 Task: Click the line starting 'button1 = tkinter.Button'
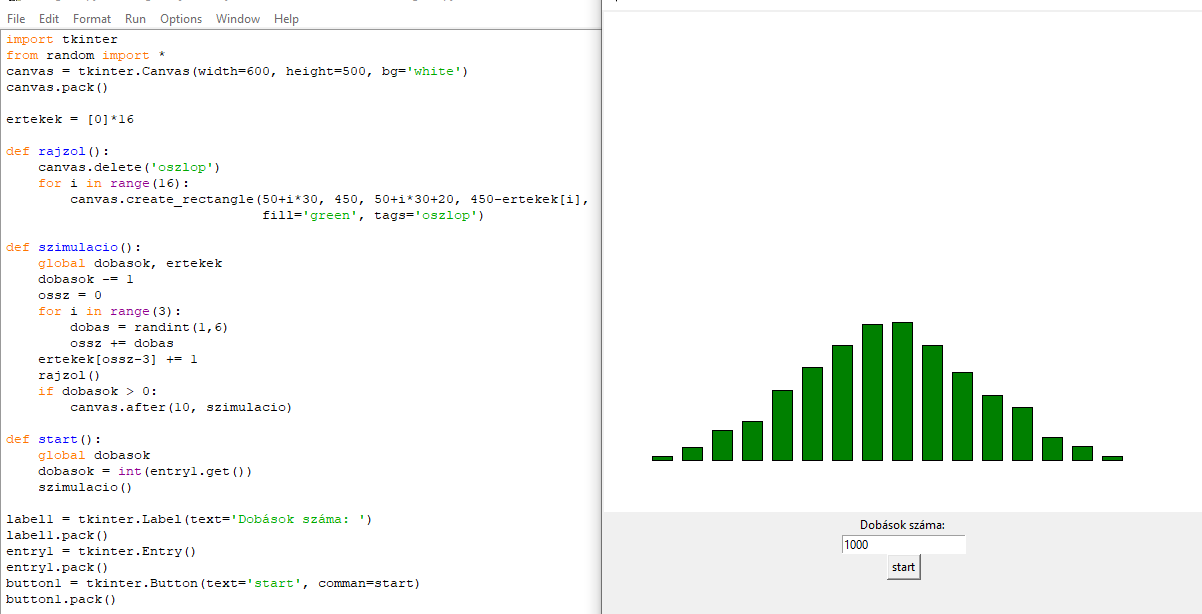(x=213, y=583)
